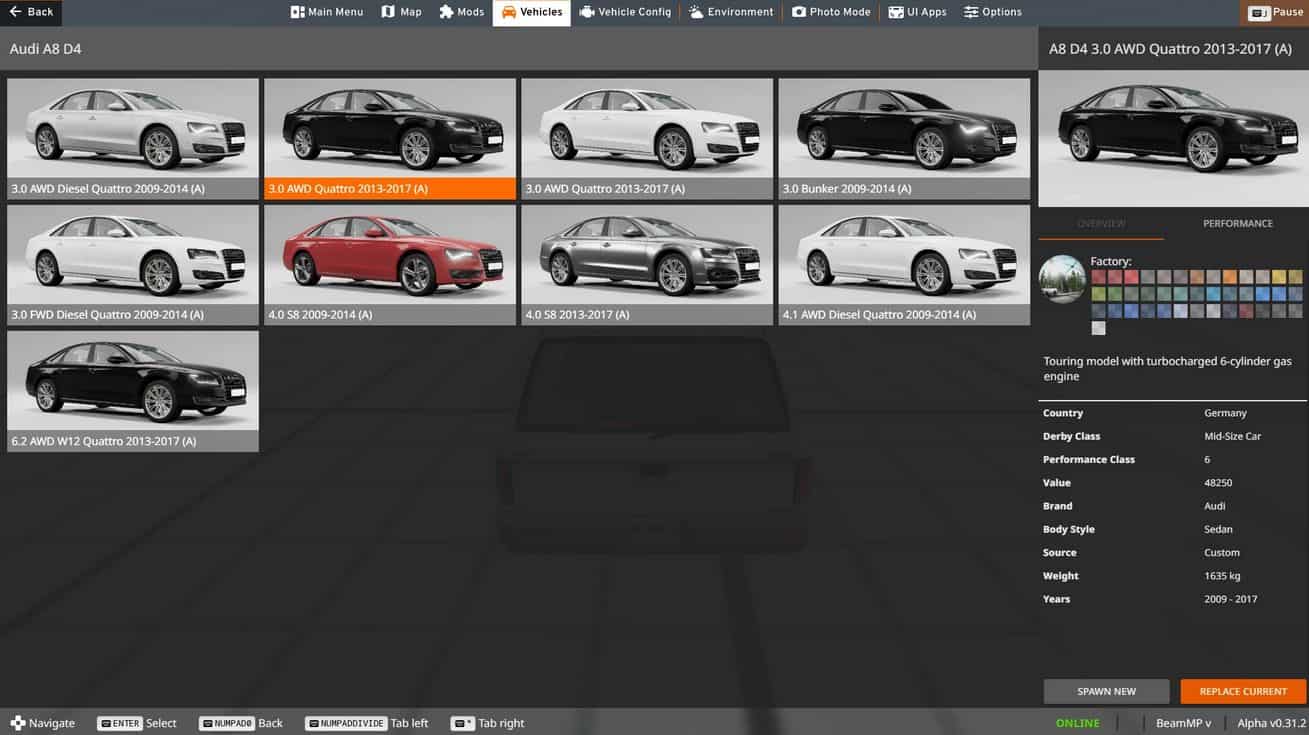Open UI Apps via its icon

pos(896,12)
